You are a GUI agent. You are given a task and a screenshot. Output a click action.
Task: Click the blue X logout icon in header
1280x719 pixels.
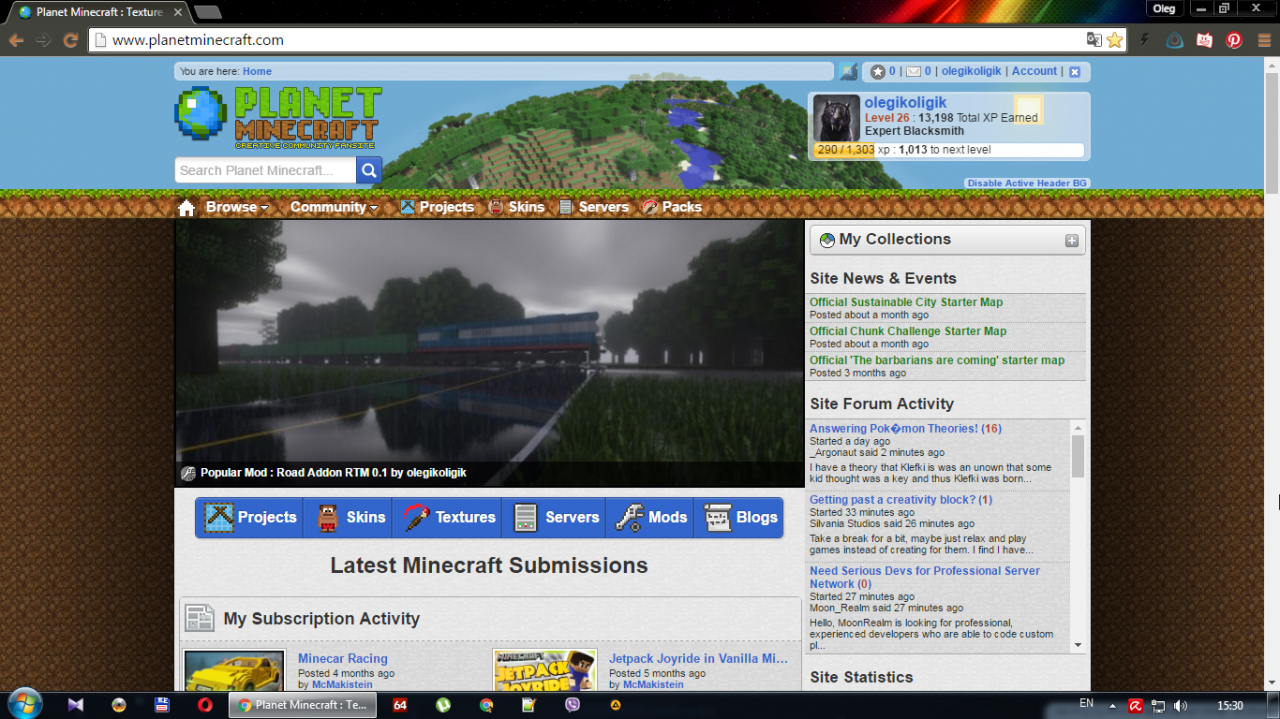(1074, 71)
